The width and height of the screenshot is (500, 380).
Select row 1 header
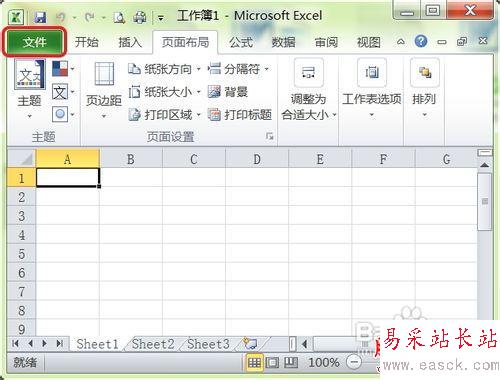click(x=21, y=178)
